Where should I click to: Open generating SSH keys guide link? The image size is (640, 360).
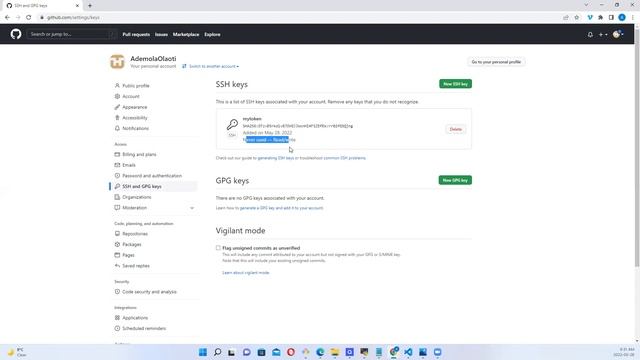276,158
